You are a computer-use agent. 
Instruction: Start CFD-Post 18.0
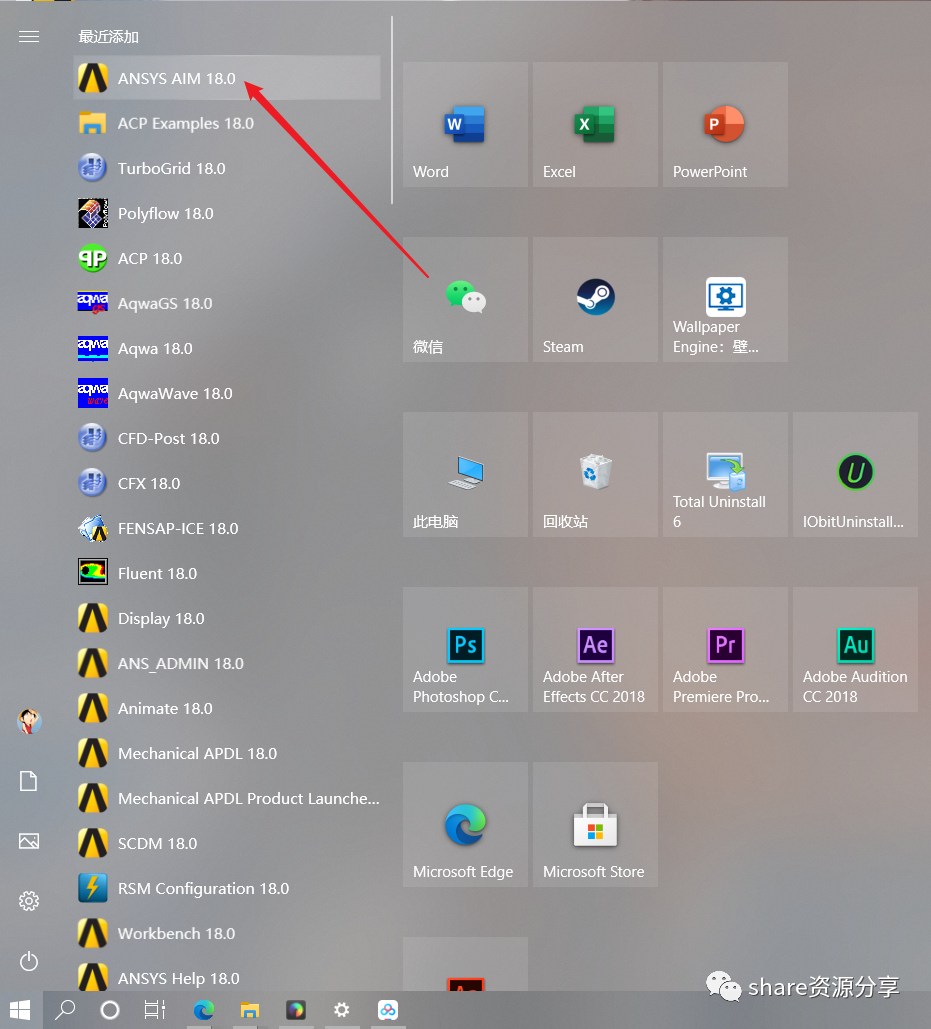pos(227,438)
